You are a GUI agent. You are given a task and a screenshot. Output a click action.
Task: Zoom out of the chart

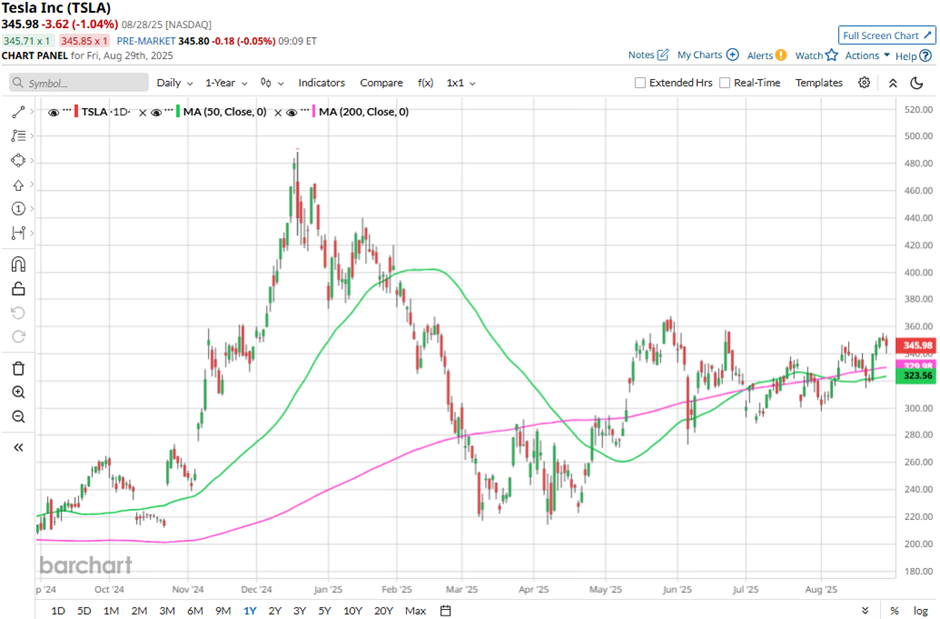point(18,416)
